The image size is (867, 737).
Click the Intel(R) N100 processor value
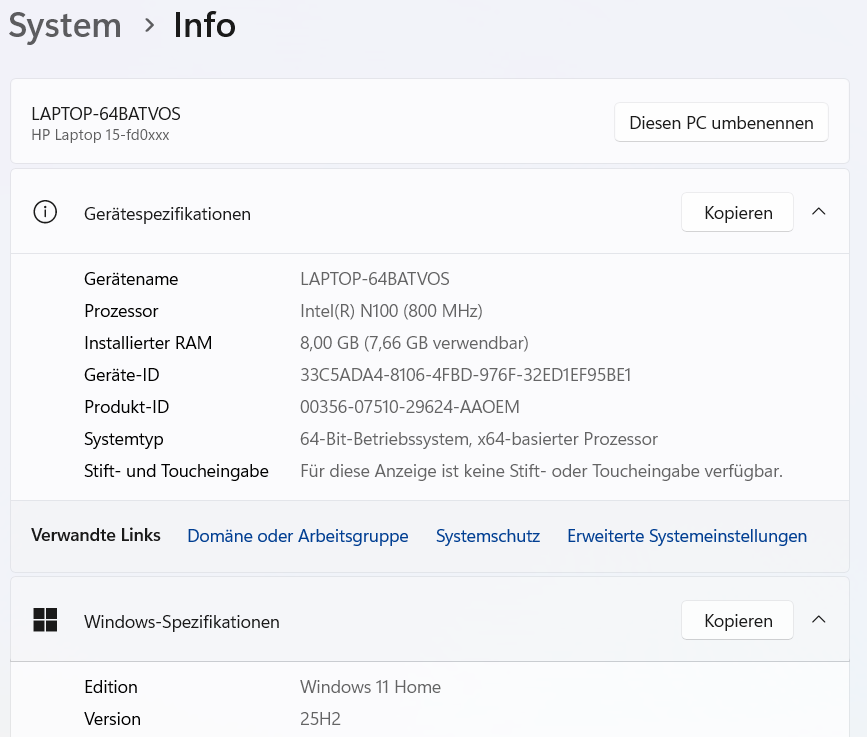click(391, 311)
